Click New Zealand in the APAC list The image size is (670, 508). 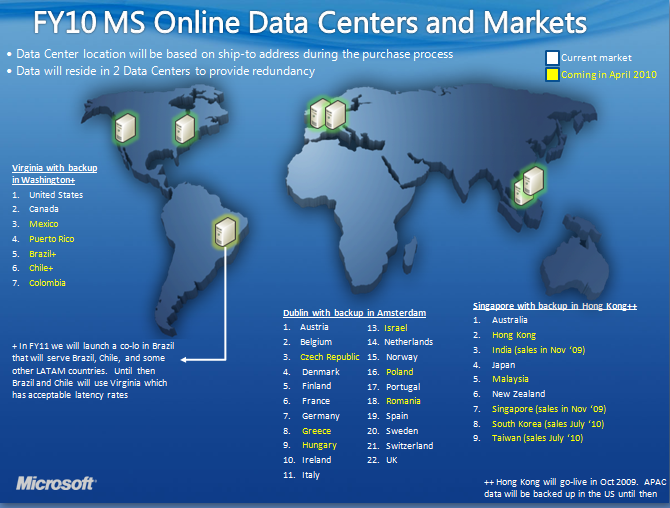pyautogui.click(x=518, y=394)
